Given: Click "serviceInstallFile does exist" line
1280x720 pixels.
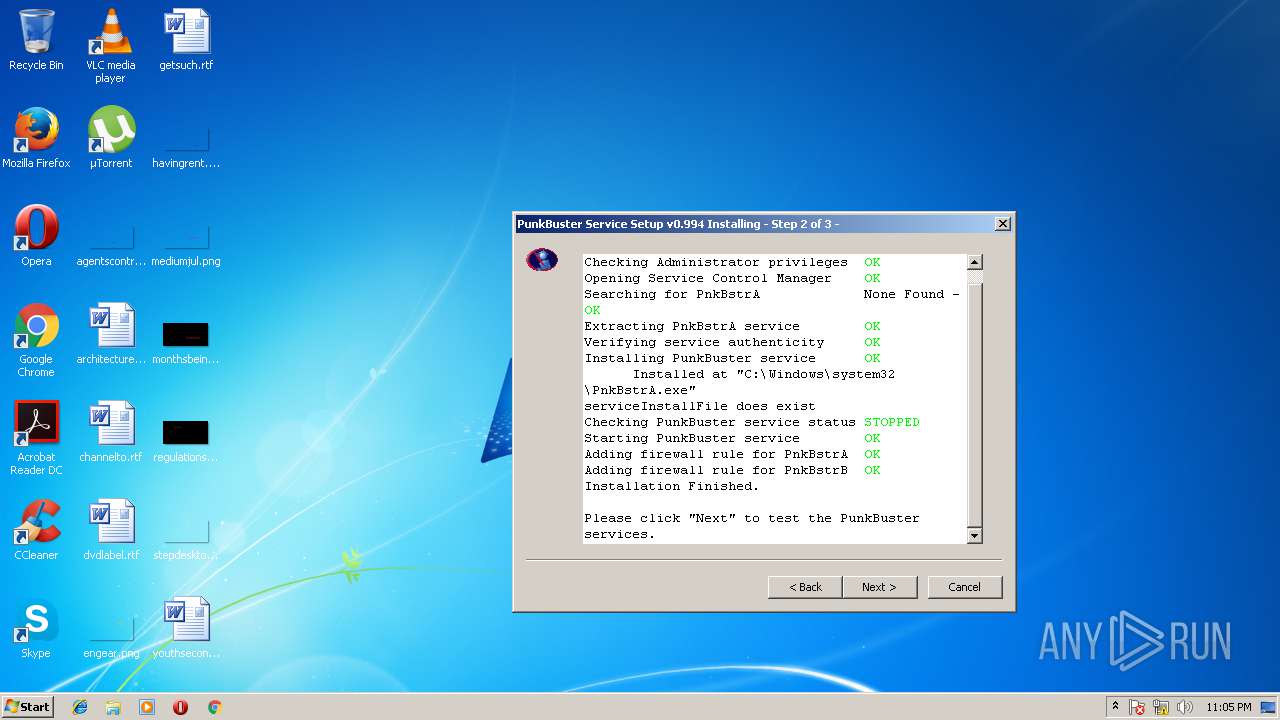Looking at the screenshot, I should 700,406.
